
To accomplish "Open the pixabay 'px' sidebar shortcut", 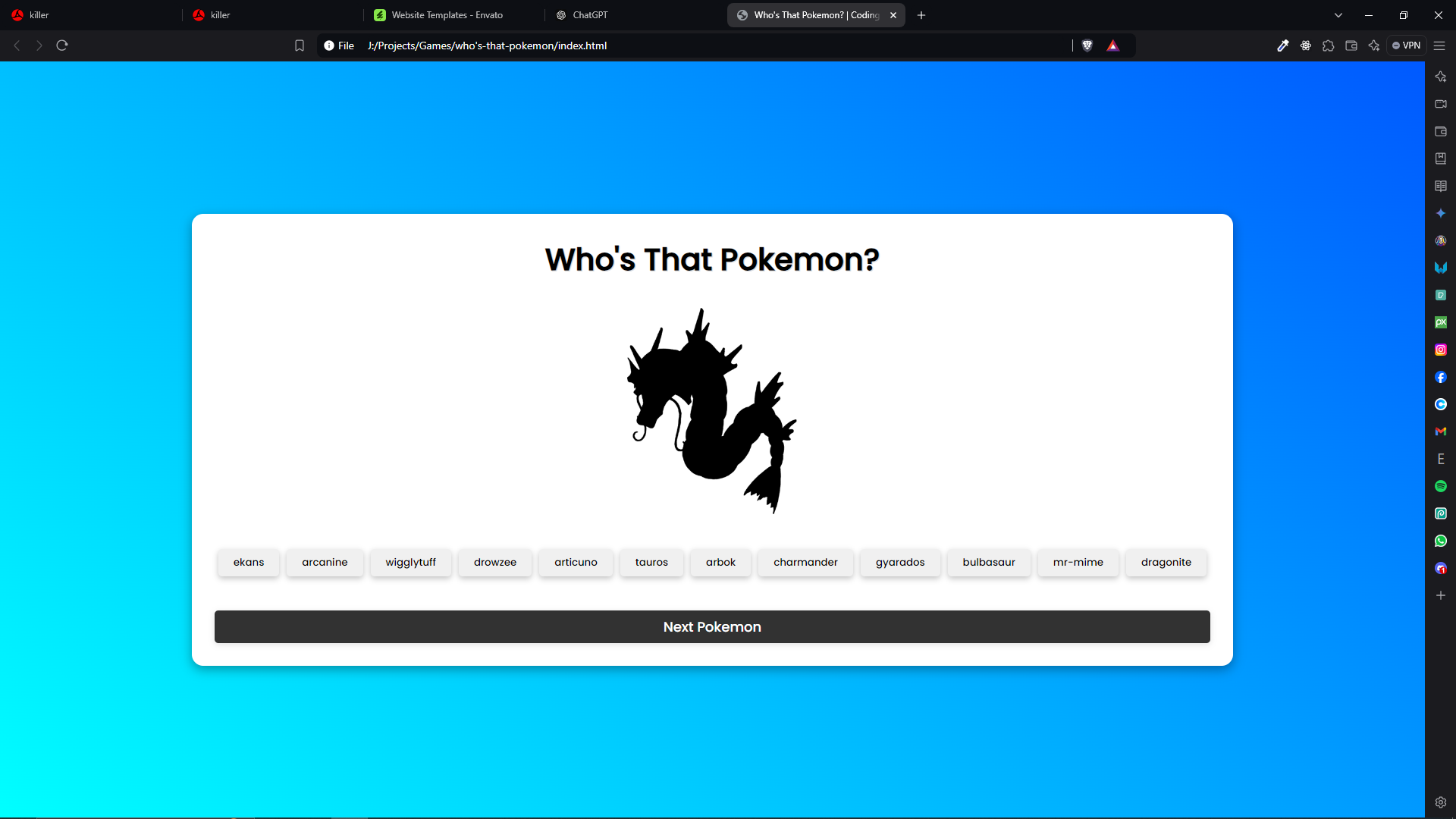I will [x=1441, y=322].
